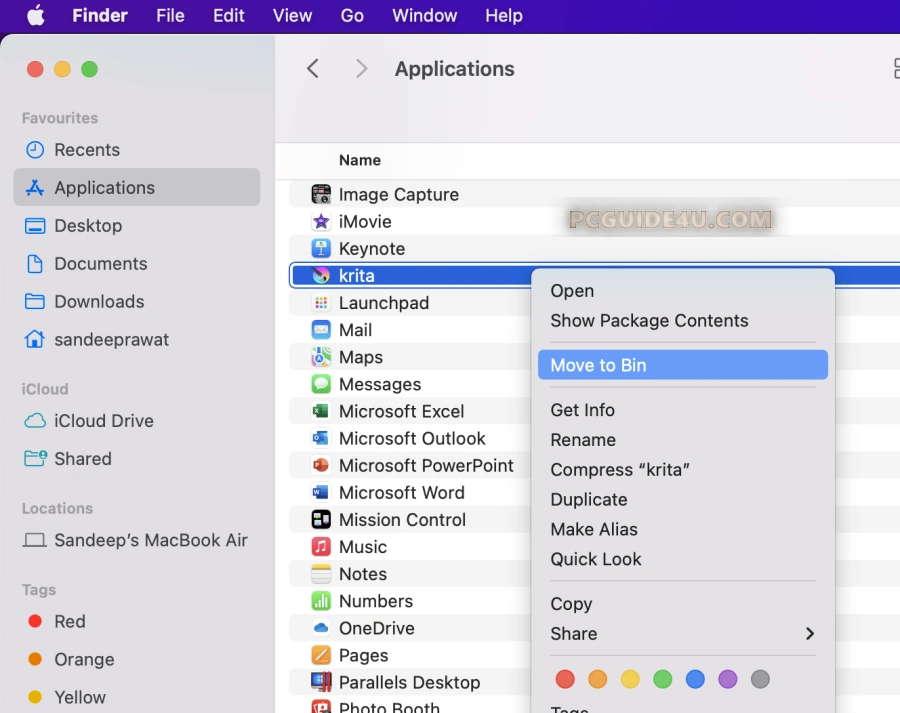Click the iMovie app icon
This screenshot has height=713, width=900.
[321, 222]
